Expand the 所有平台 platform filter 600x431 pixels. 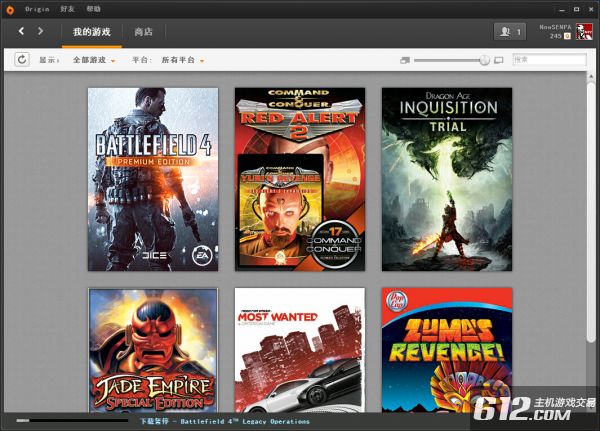(x=183, y=60)
